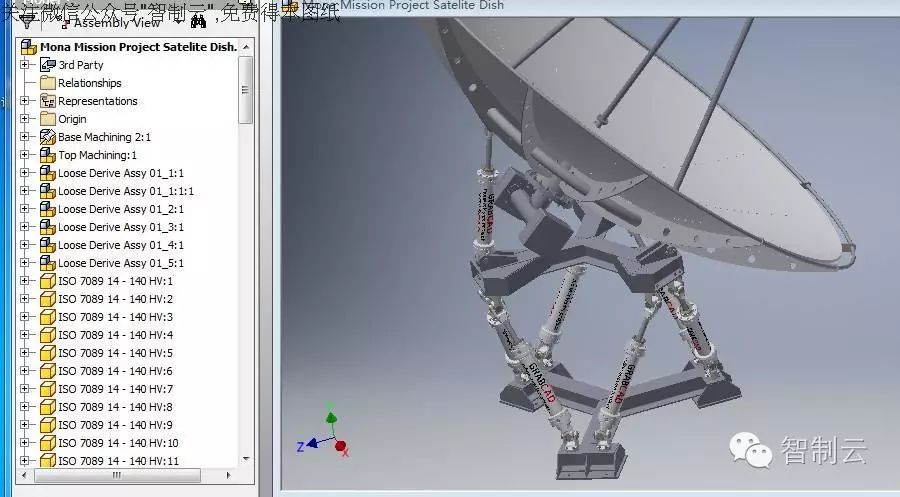Click the Representations folder icon
The height and width of the screenshot is (497, 900).
[x=47, y=101]
